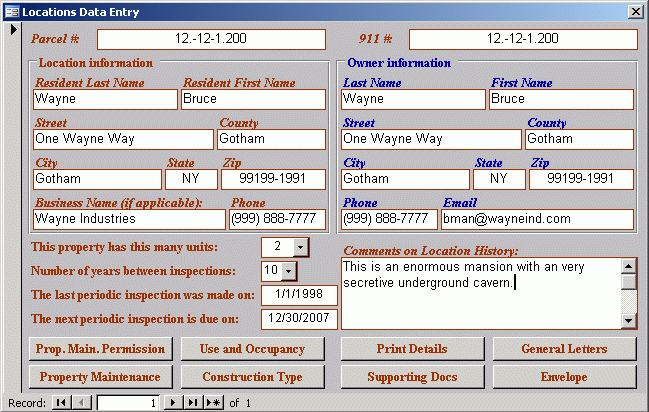This screenshot has height=412, width=649.
Task: Click the location State field
Action: click(191, 179)
